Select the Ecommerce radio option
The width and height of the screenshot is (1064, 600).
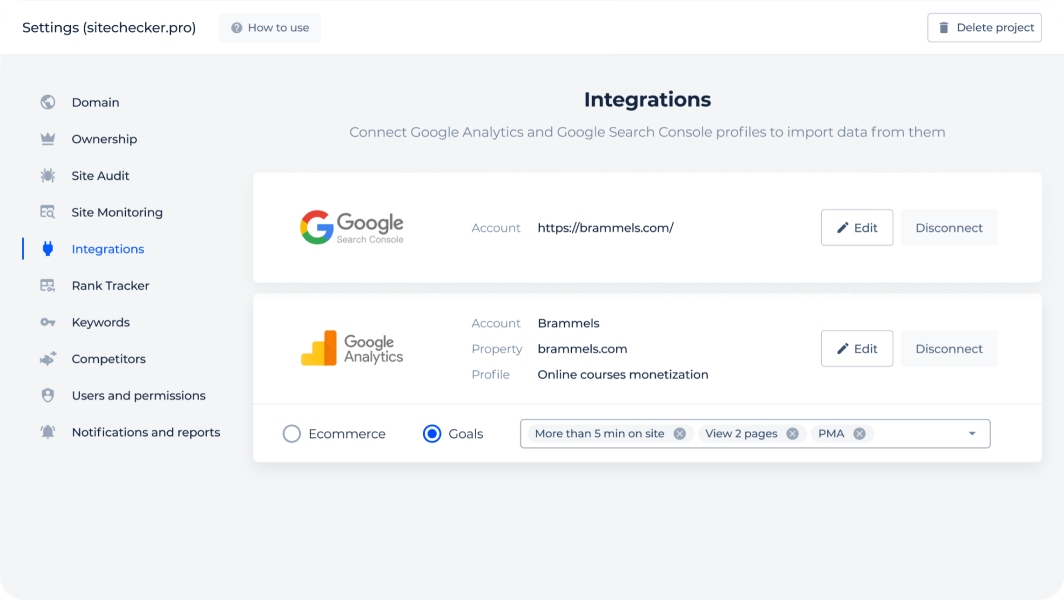click(292, 434)
